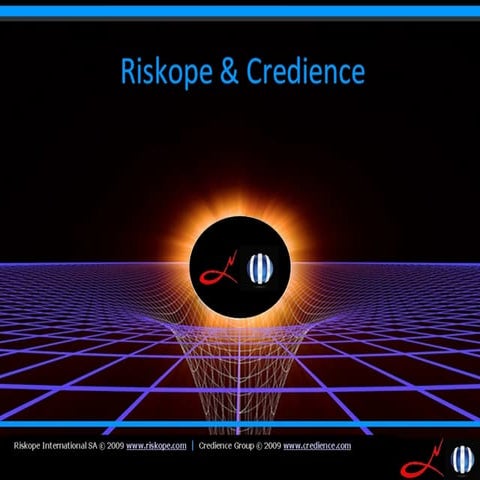Click the blue striped Credience globe in the eclipse
This screenshot has width=480, height=480.
pos(260,269)
